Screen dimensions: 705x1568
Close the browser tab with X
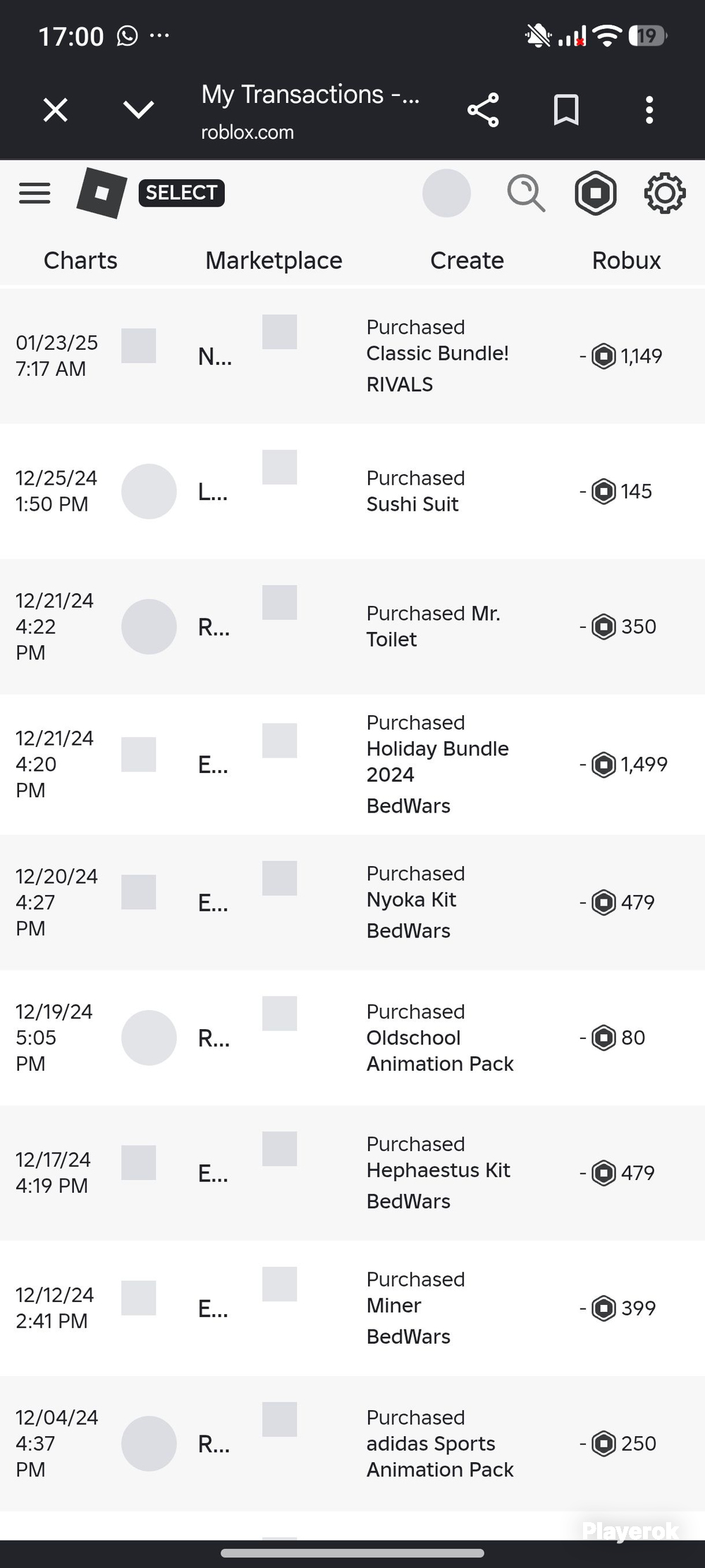[x=55, y=110]
